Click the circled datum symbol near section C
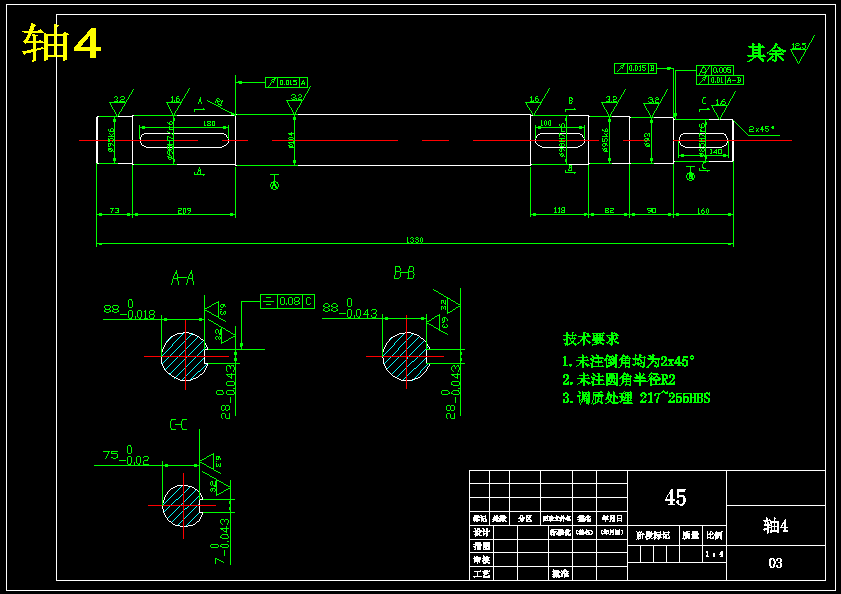841x594 pixels. pos(690,173)
